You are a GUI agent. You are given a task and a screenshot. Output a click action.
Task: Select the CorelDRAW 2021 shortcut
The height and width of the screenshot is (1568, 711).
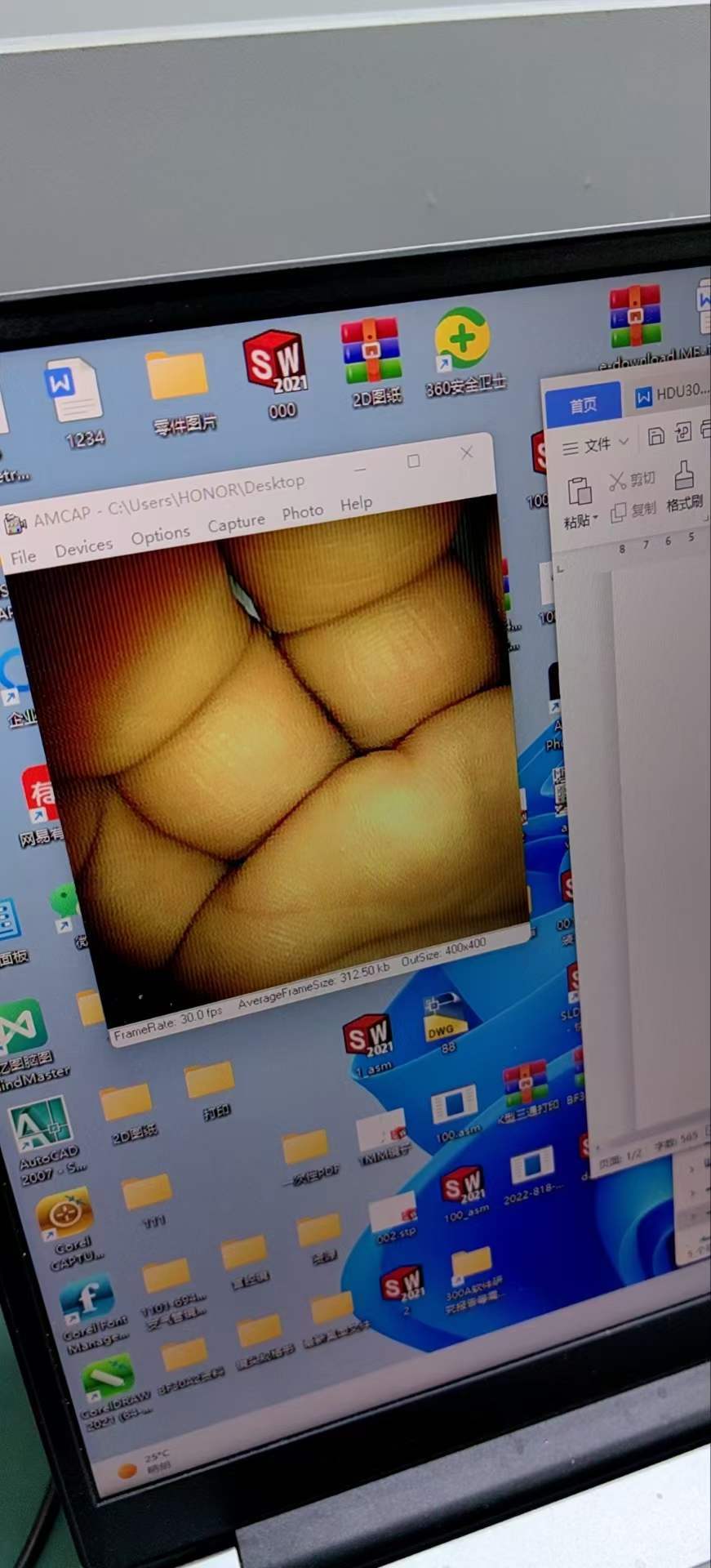[x=112, y=1392]
